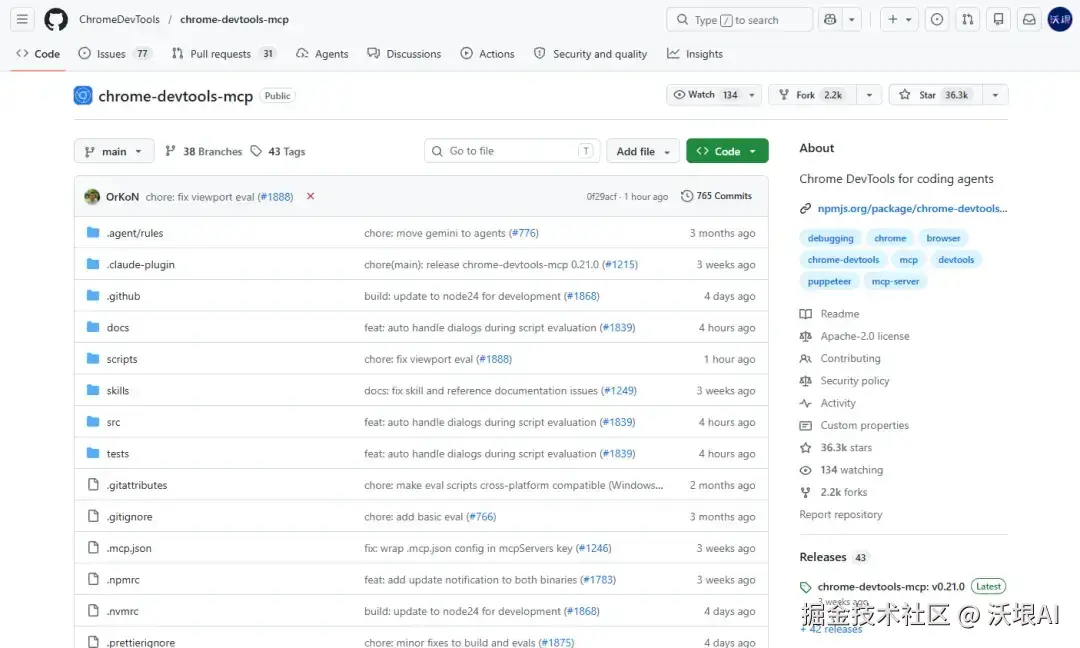Image resolution: width=1080 pixels, height=648 pixels.
Task: Open the tests folder
Action: tap(118, 454)
